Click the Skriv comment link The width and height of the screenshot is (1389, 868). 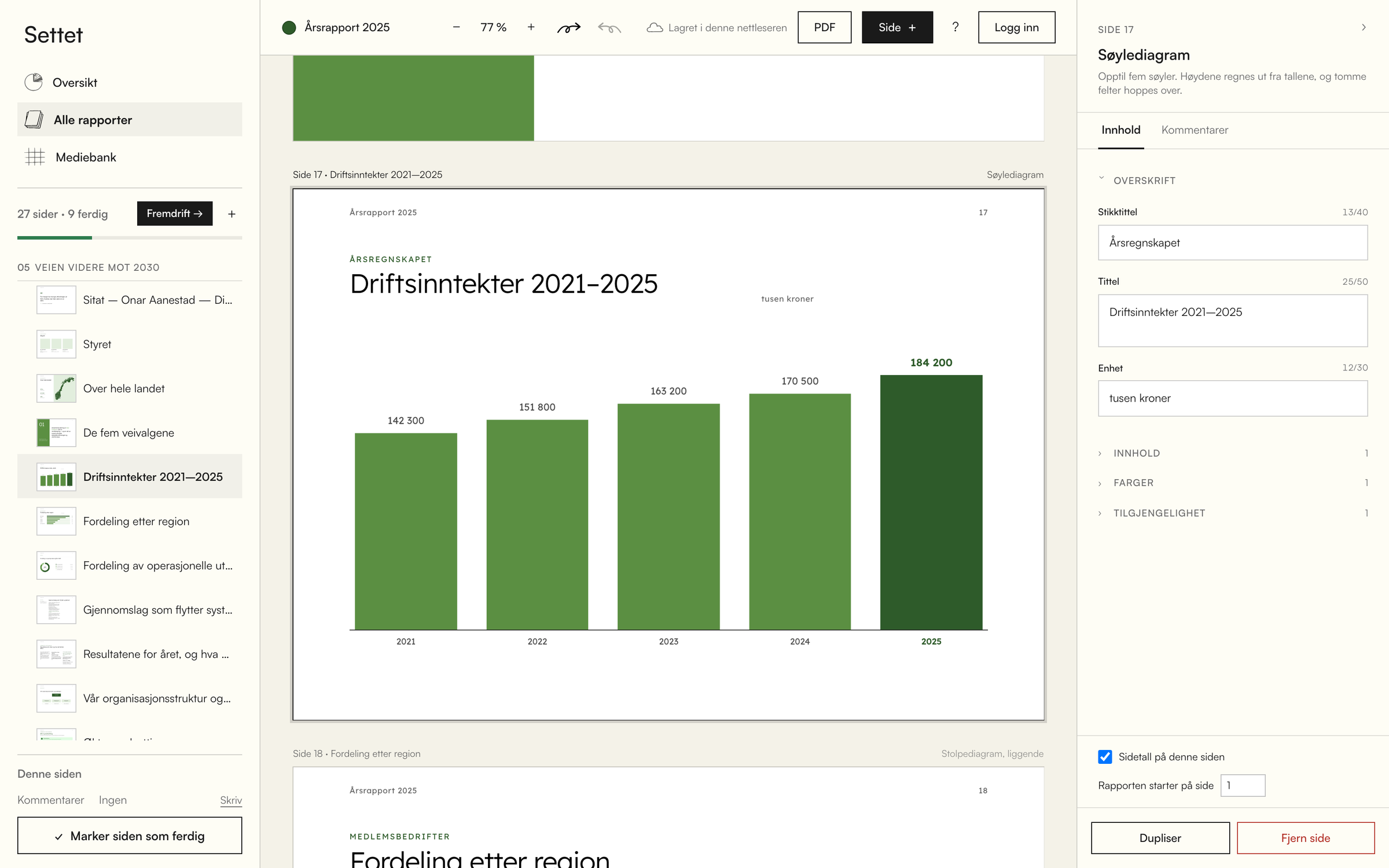pos(231,800)
